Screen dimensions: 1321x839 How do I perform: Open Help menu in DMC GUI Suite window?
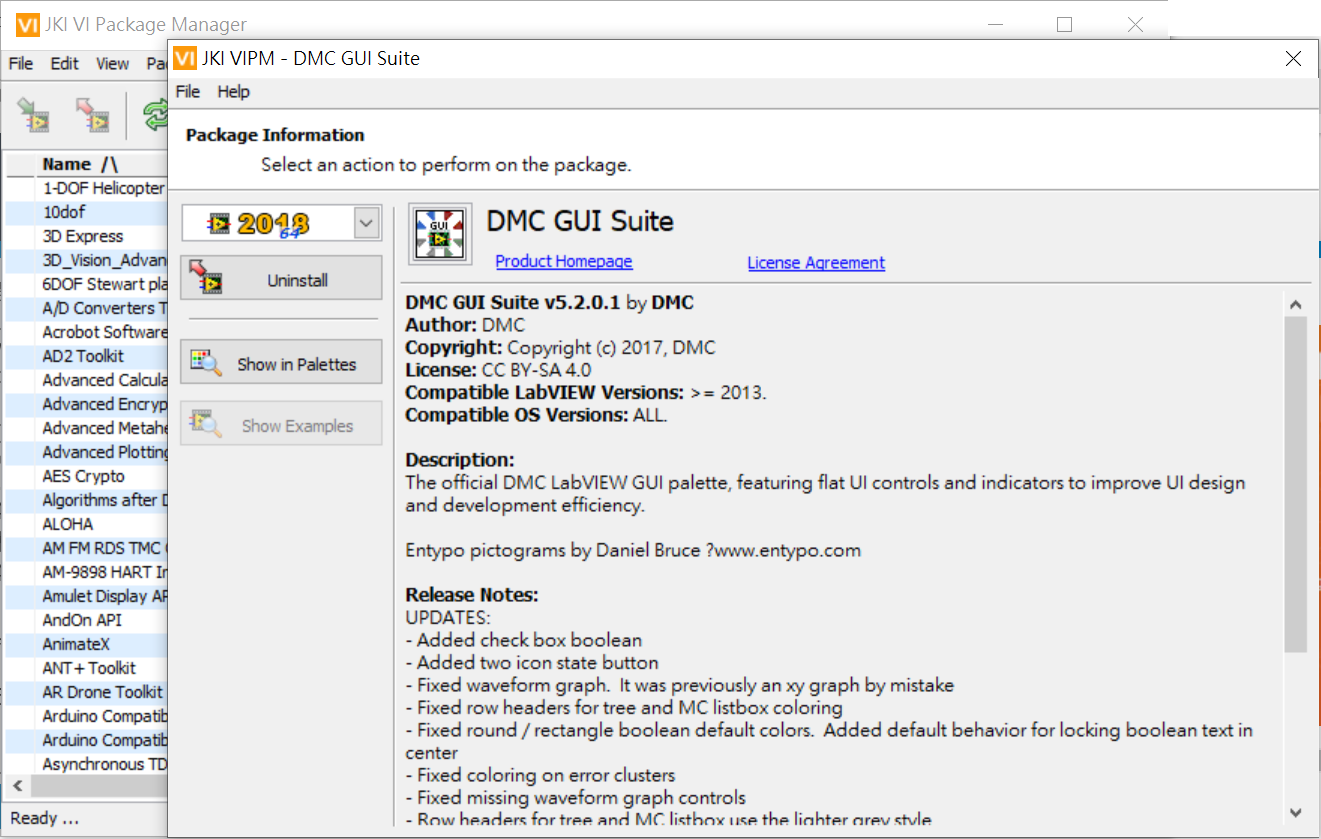(x=233, y=91)
